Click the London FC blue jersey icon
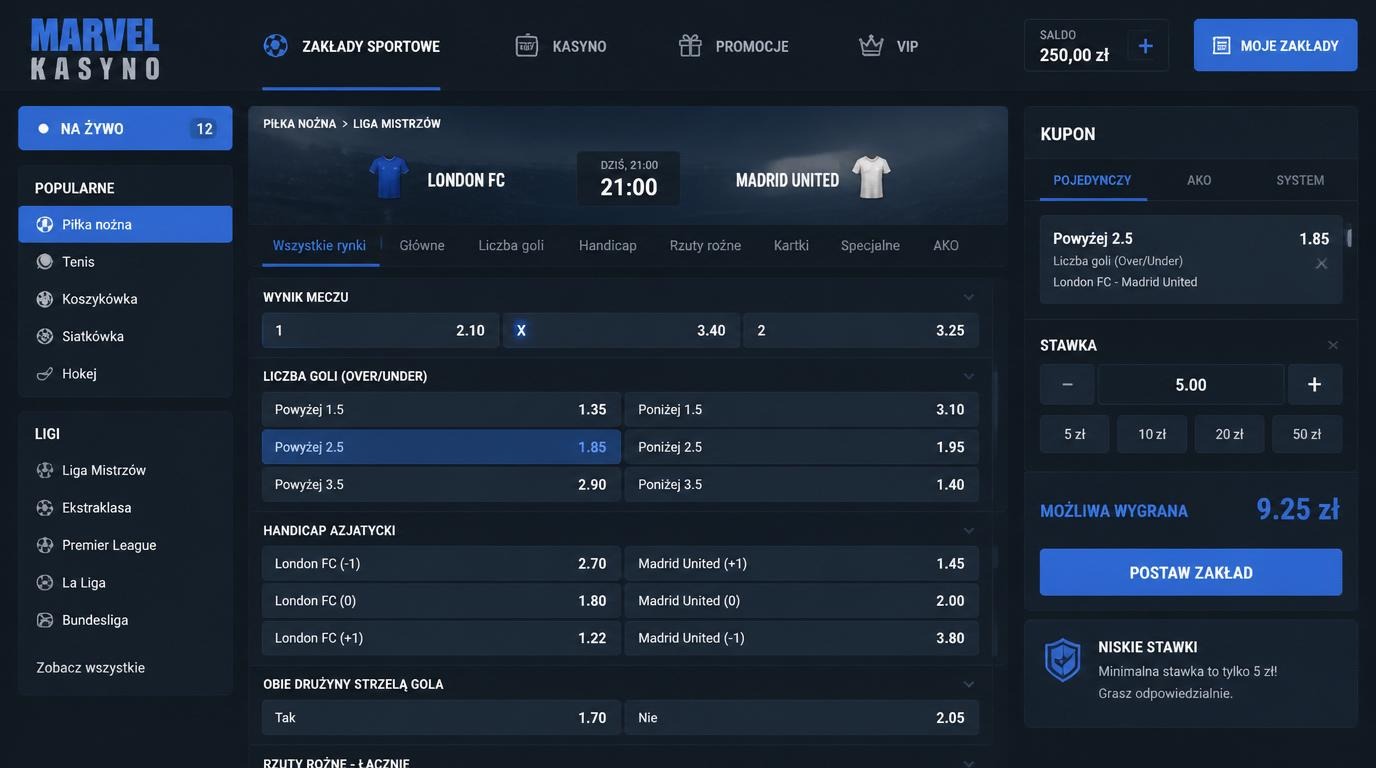This screenshot has width=1376, height=768. click(x=389, y=178)
